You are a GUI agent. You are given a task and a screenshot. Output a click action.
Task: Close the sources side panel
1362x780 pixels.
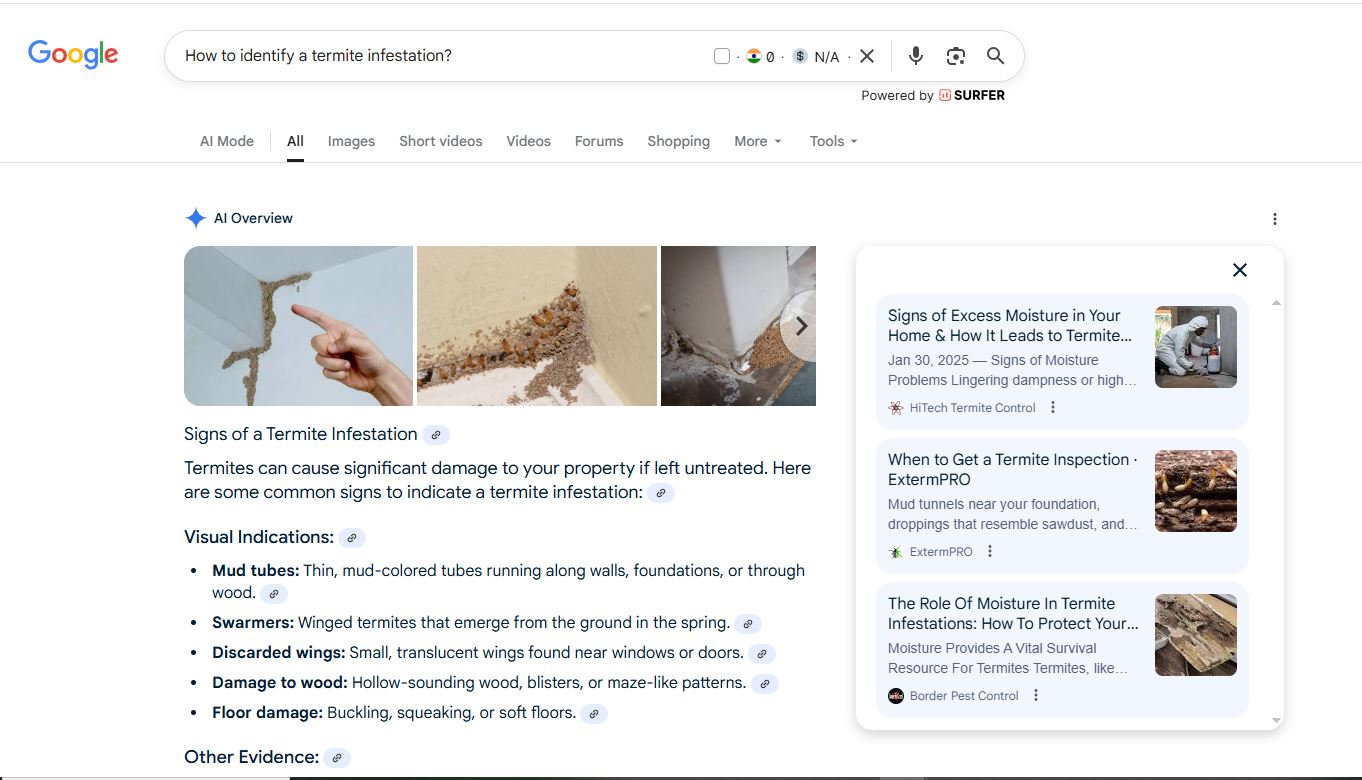pos(1239,270)
